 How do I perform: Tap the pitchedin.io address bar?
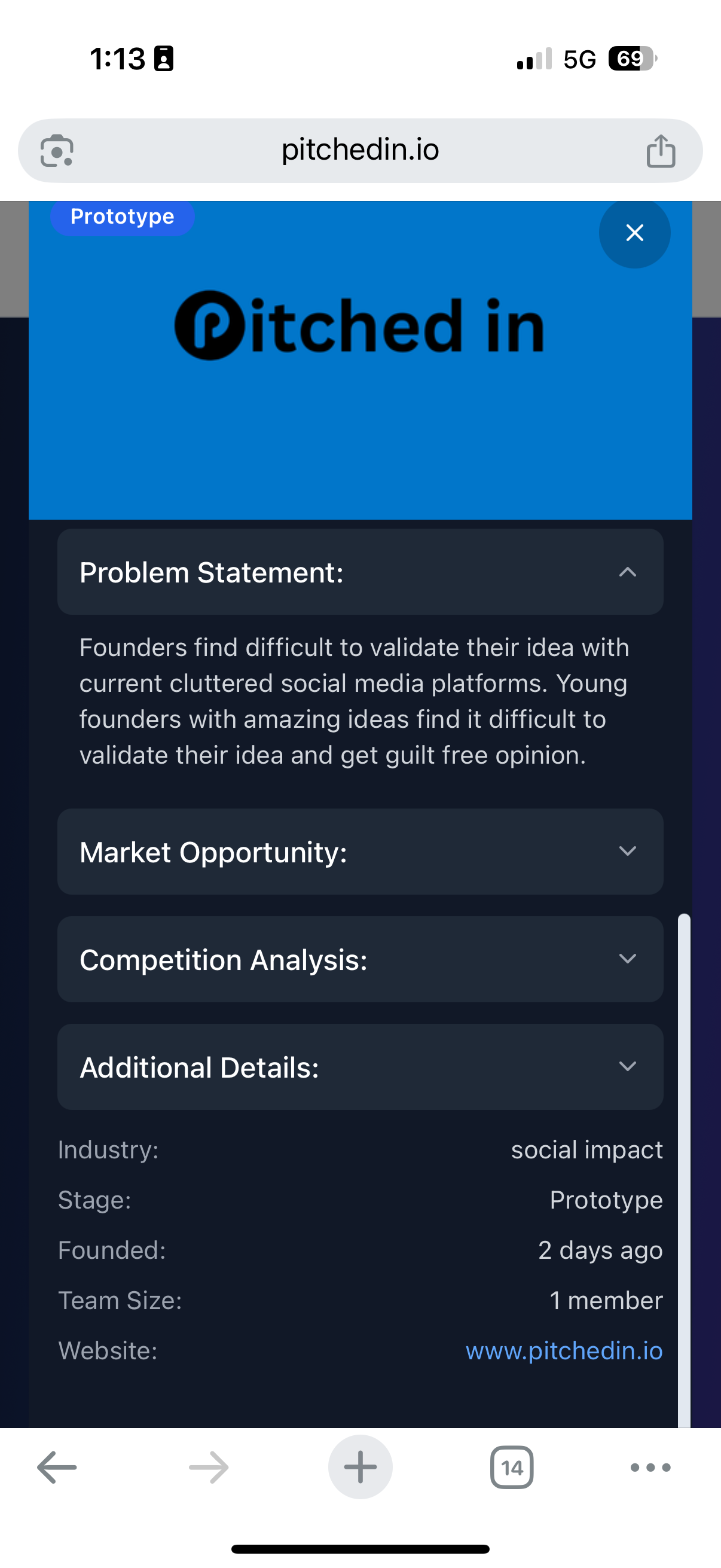(x=360, y=150)
